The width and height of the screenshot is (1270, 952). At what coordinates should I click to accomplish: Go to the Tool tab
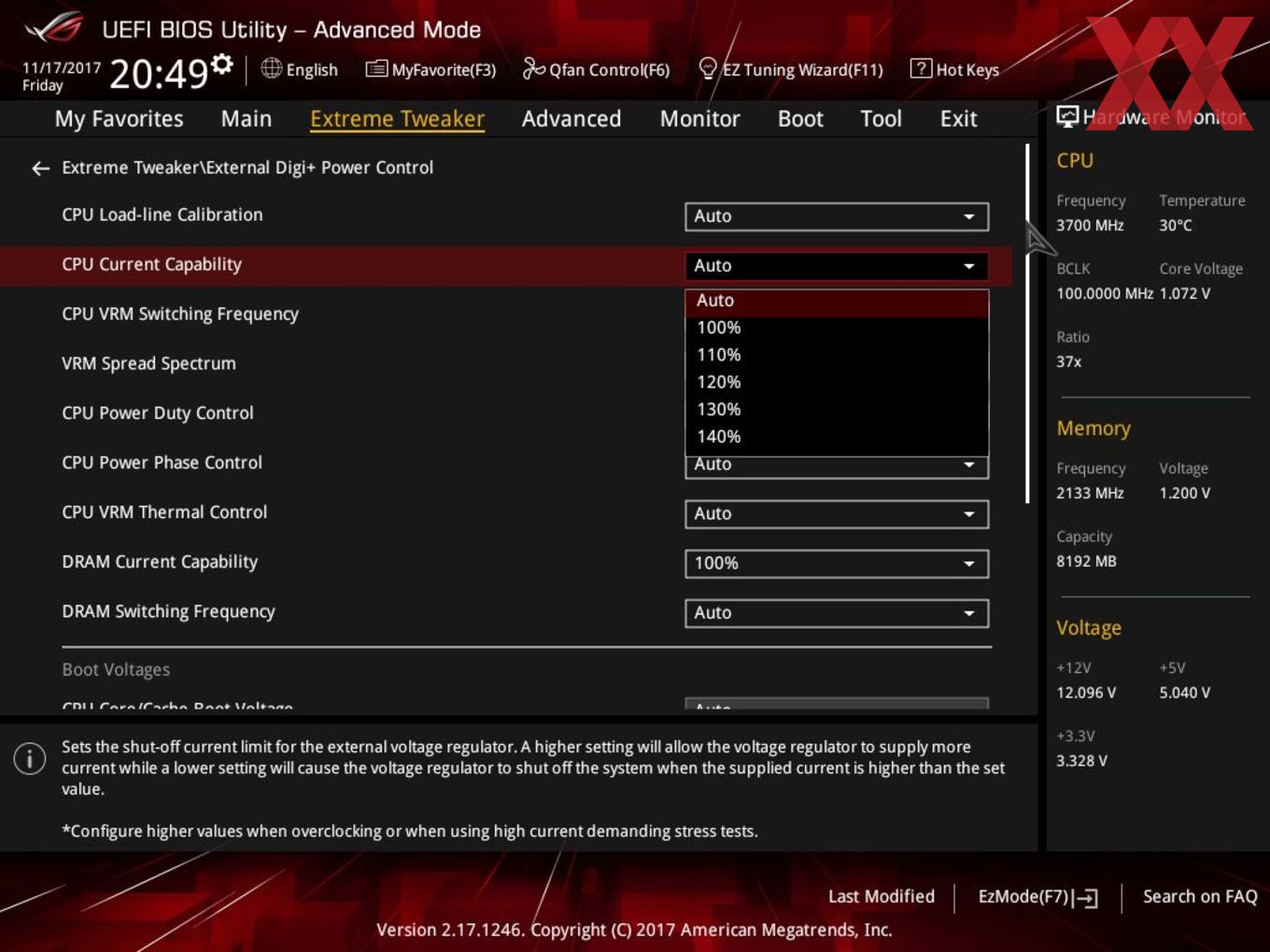(881, 119)
